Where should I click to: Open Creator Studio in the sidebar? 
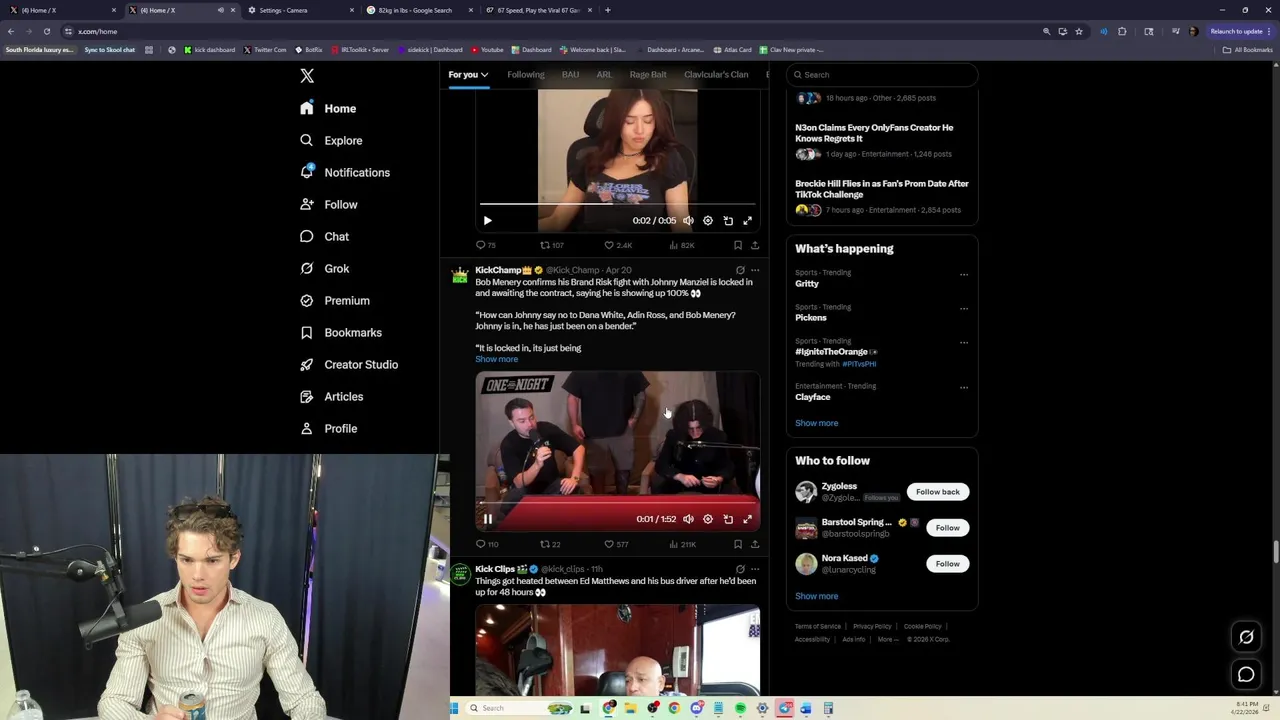[349, 364]
